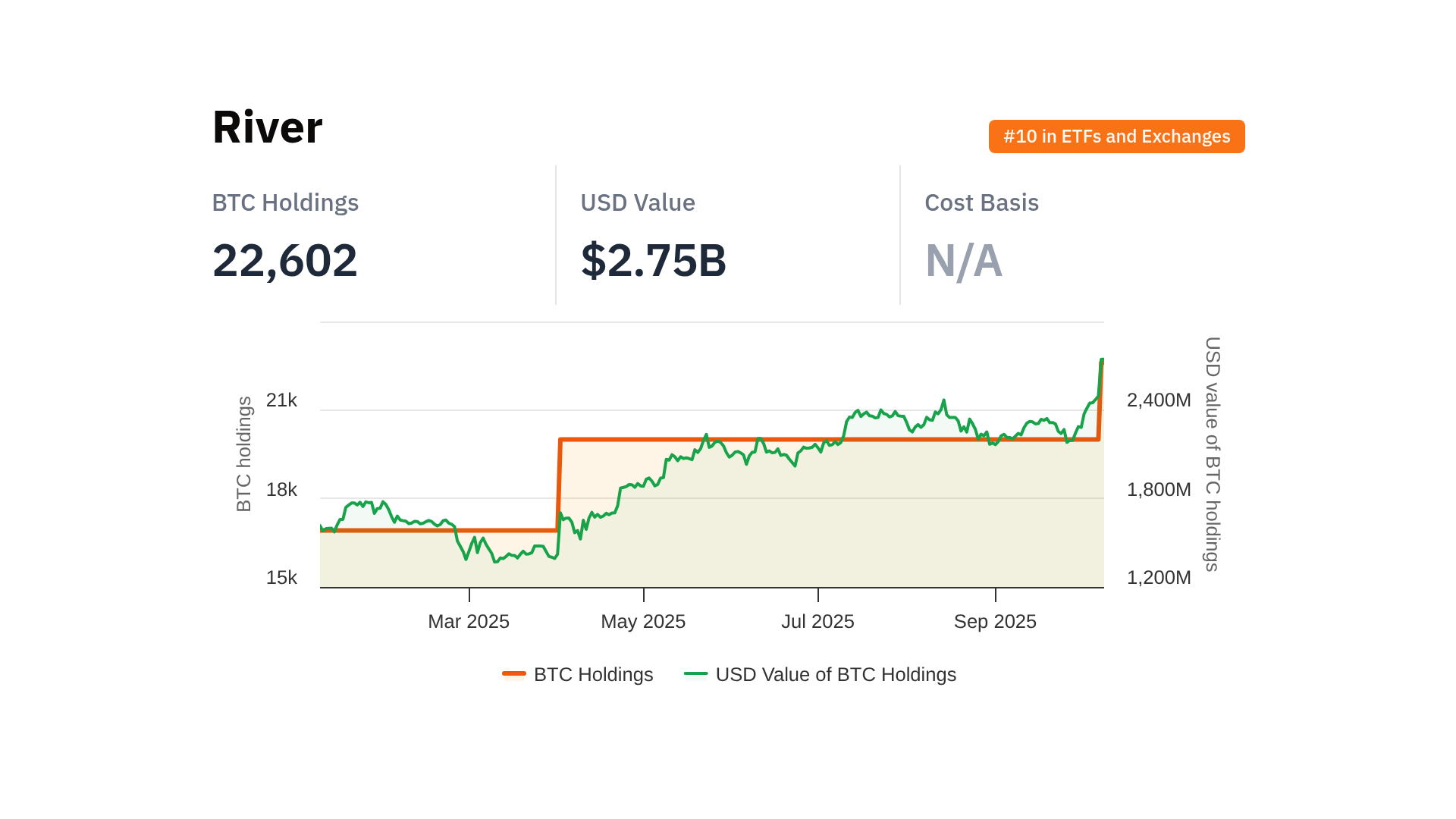Click the N/A cost basis value
The height and width of the screenshot is (819, 1456).
tap(963, 260)
